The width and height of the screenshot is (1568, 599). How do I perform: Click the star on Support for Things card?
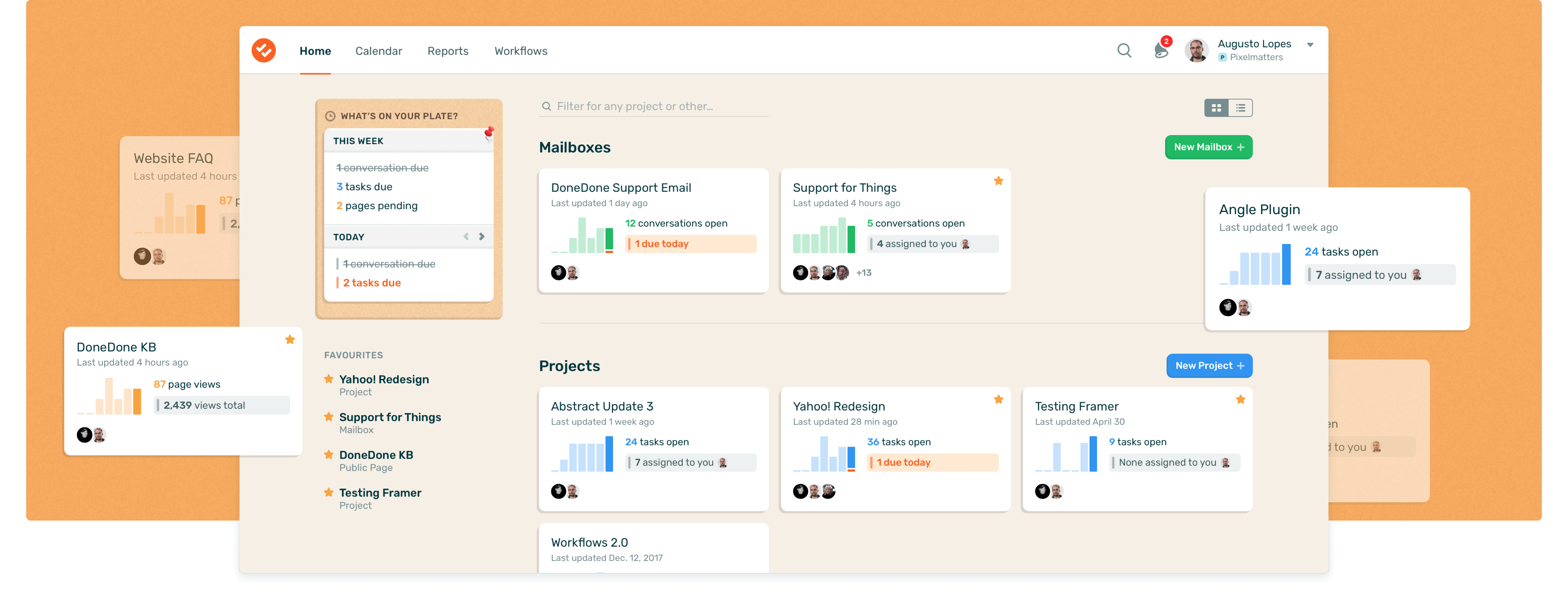pos(998,181)
